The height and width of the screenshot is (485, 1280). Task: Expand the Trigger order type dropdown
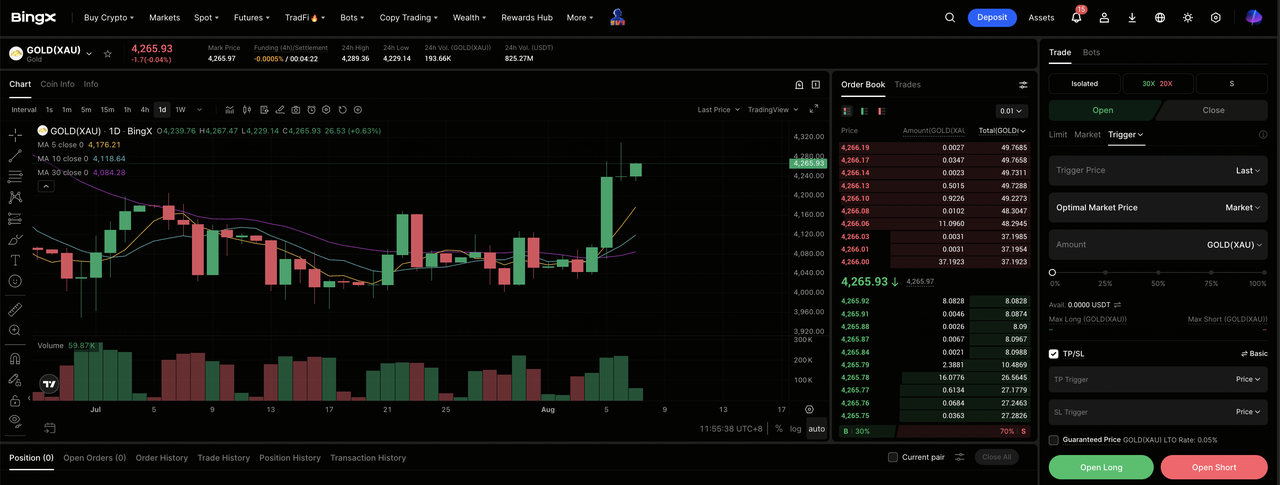click(1126, 134)
